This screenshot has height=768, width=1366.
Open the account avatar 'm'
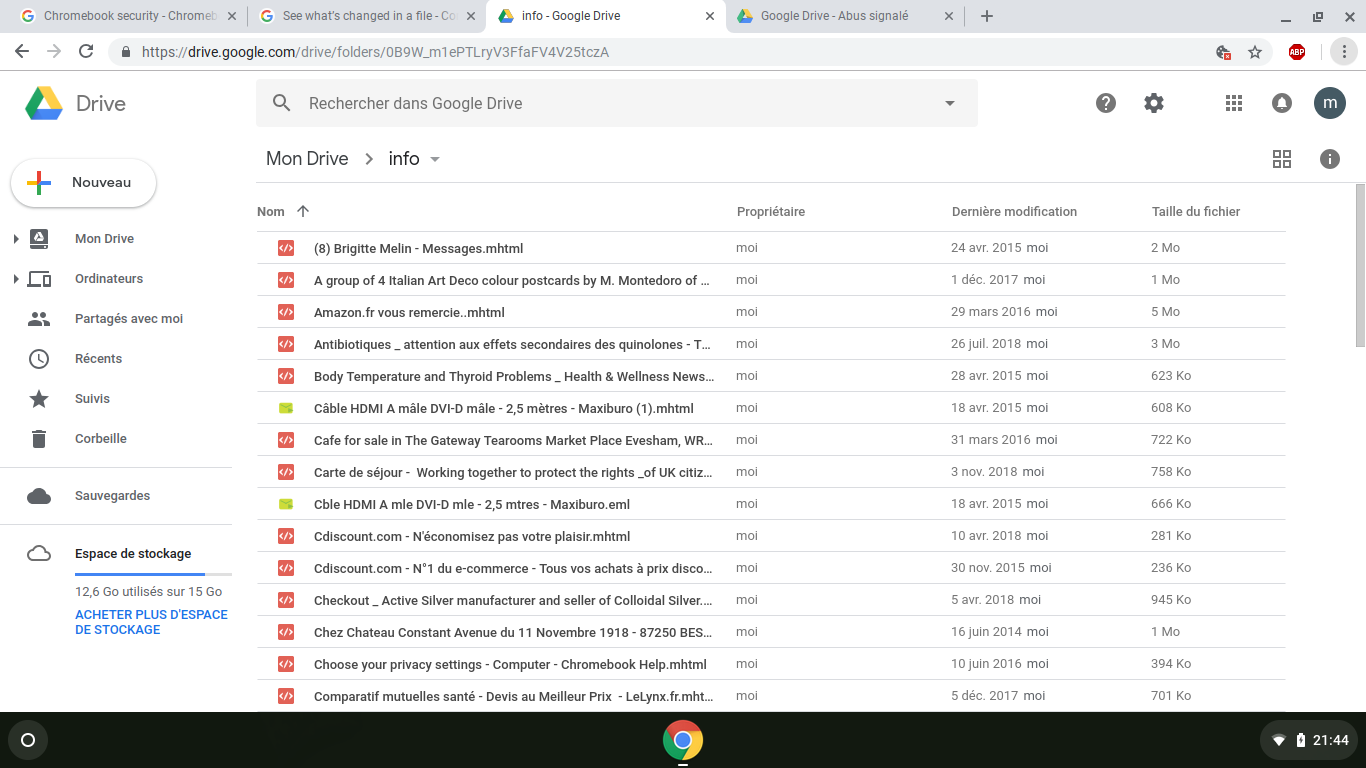1330,103
